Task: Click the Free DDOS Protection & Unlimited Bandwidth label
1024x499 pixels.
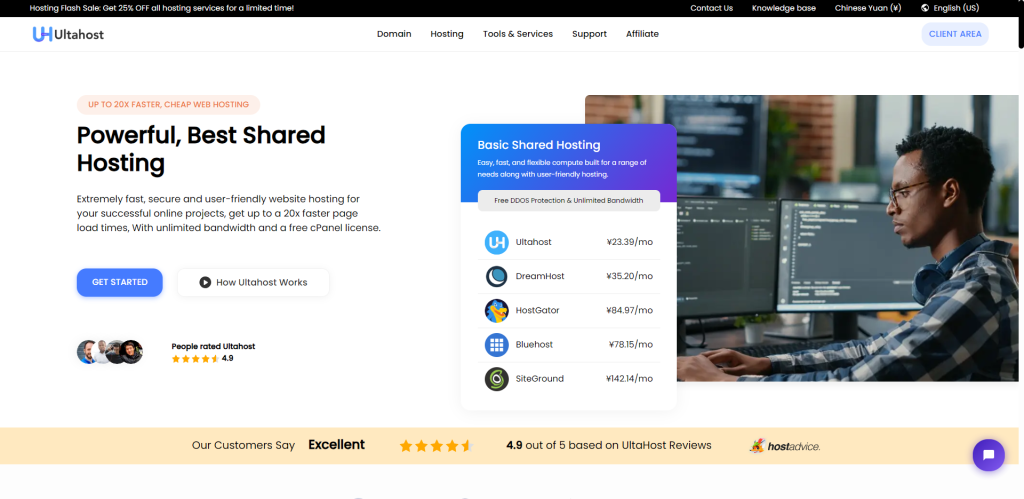Action: click(x=569, y=201)
